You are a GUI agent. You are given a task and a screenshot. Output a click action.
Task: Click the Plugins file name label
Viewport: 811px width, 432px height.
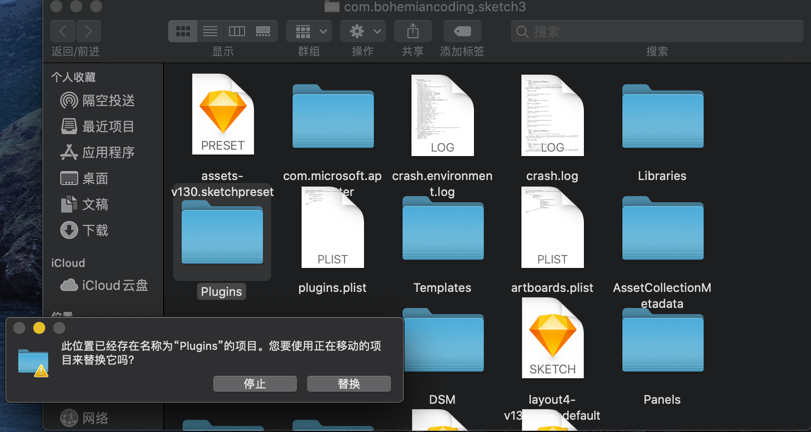click(221, 292)
